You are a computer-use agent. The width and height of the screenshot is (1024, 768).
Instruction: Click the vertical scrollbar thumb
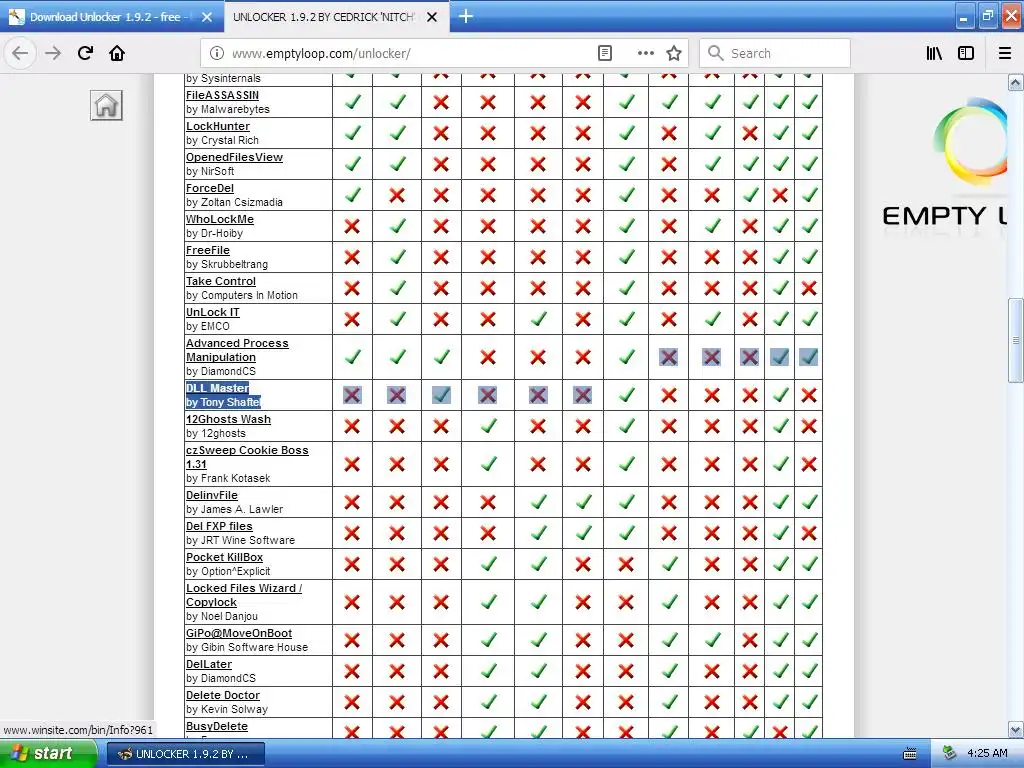coord(1015,340)
